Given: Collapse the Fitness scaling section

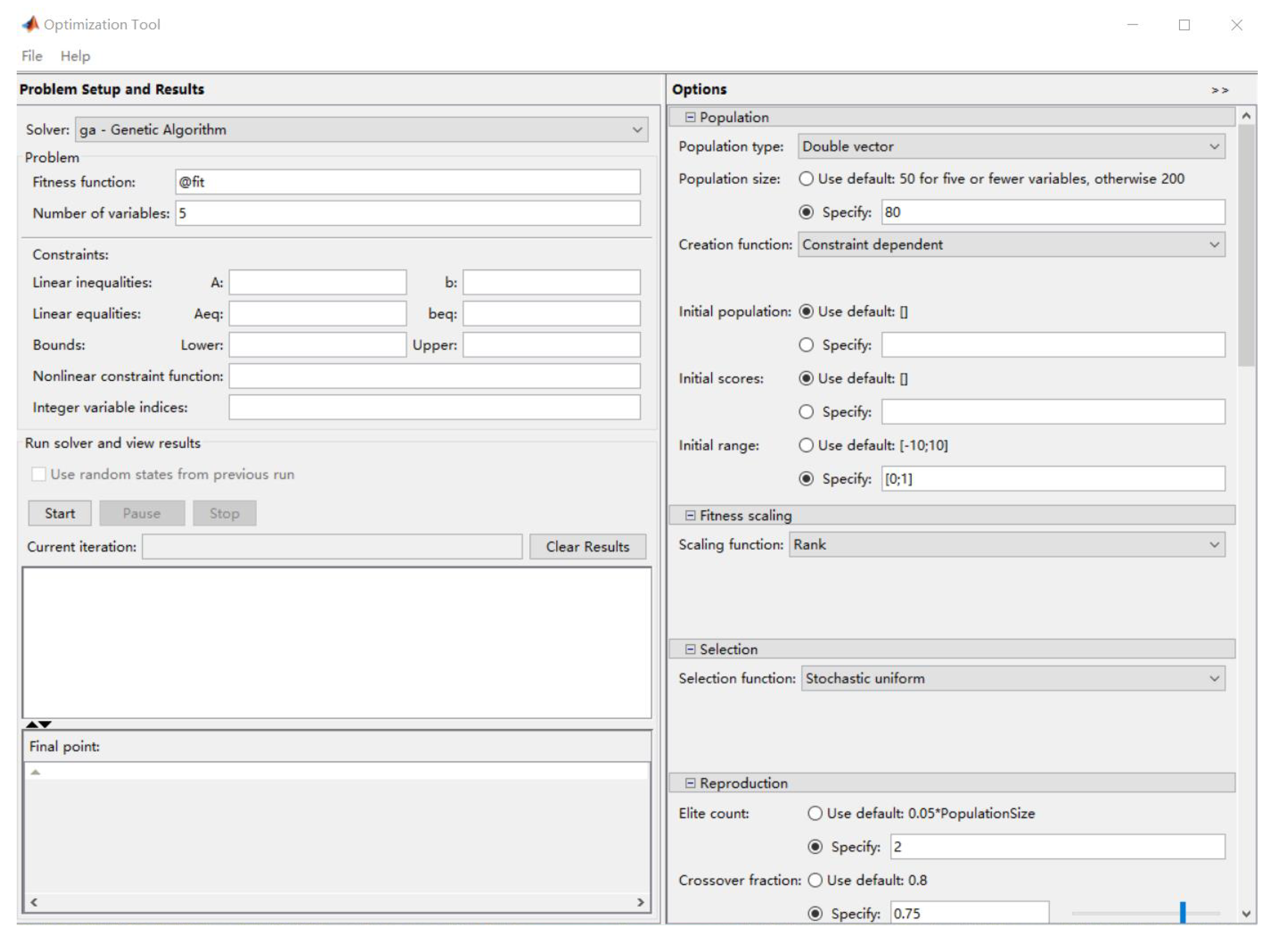Looking at the screenshot, I should [690, 516].
